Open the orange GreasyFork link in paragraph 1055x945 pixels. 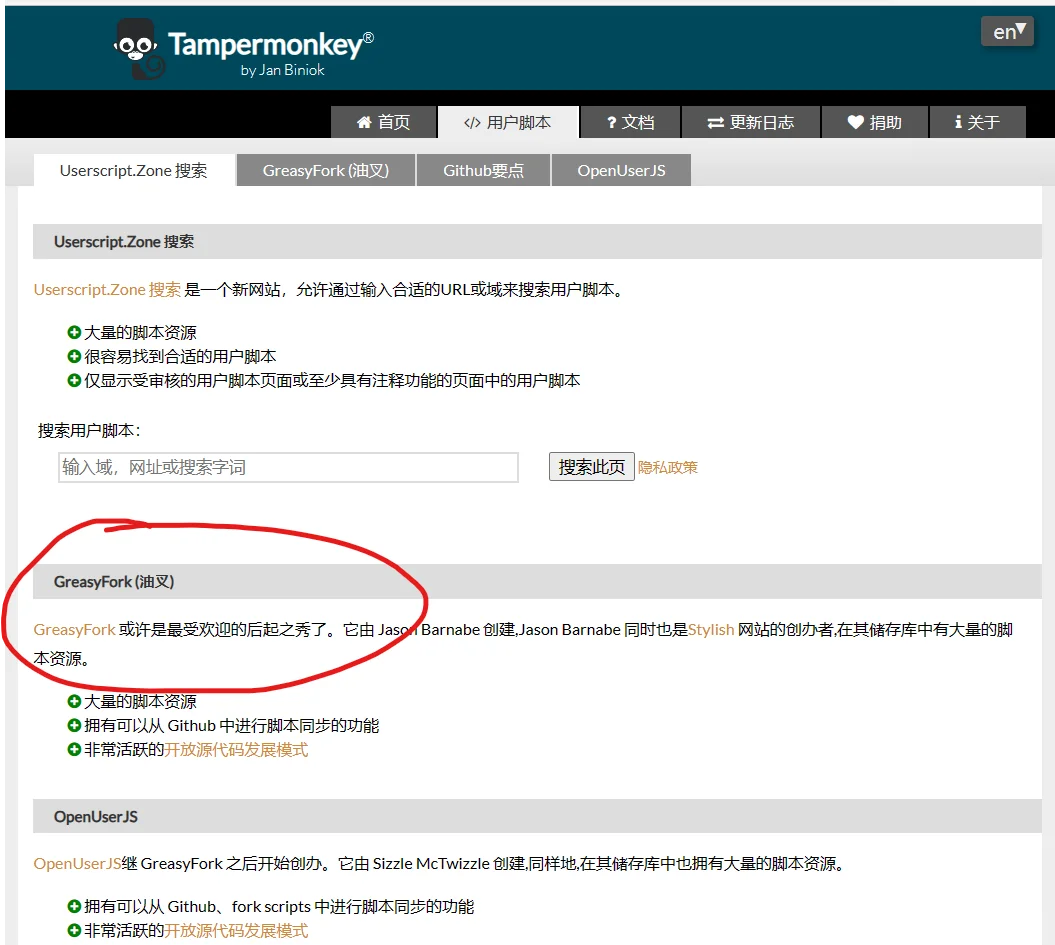pyautogui.click(x=75, y=630)
